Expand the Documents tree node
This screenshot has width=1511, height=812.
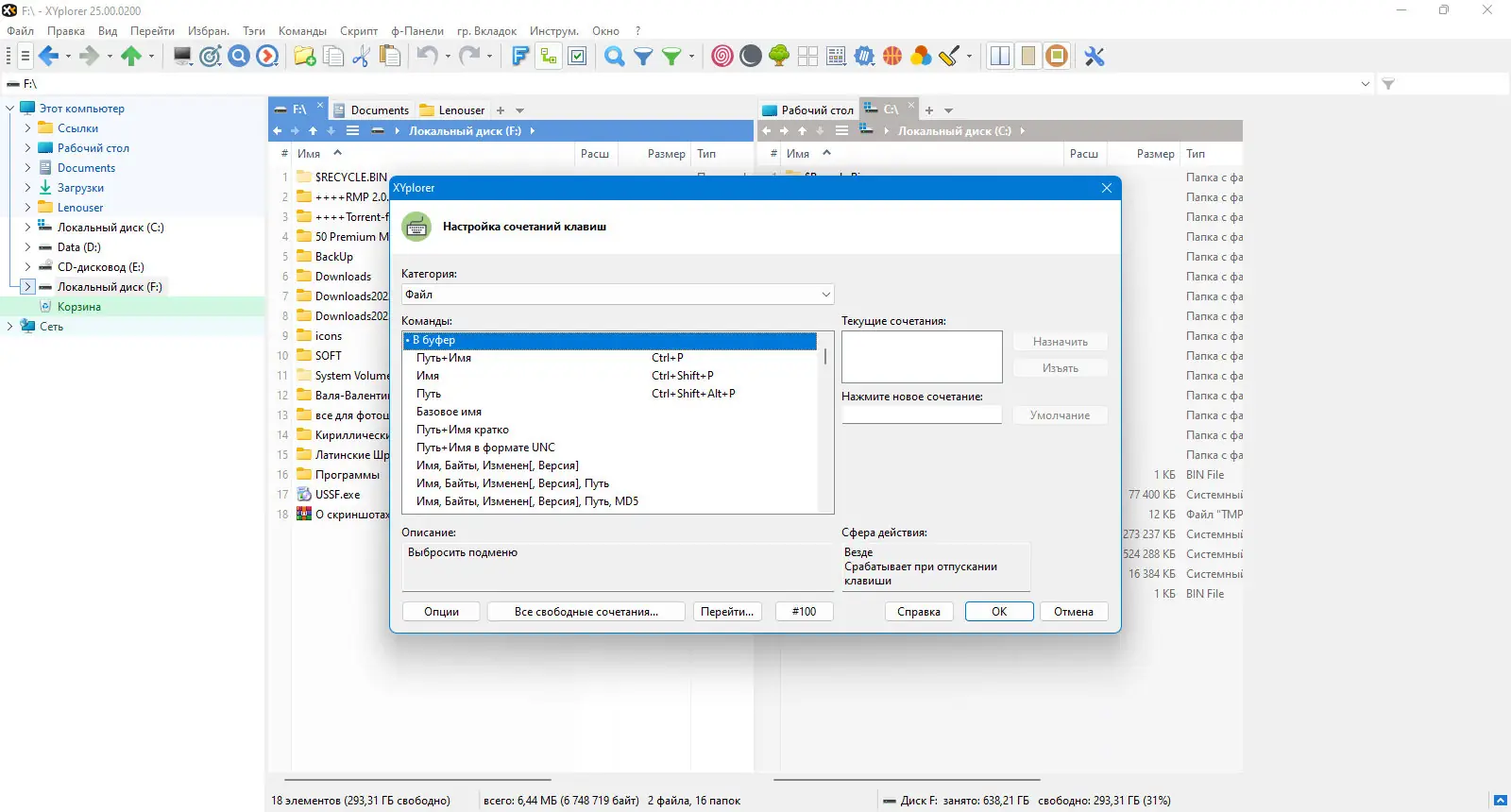point(27,168)
